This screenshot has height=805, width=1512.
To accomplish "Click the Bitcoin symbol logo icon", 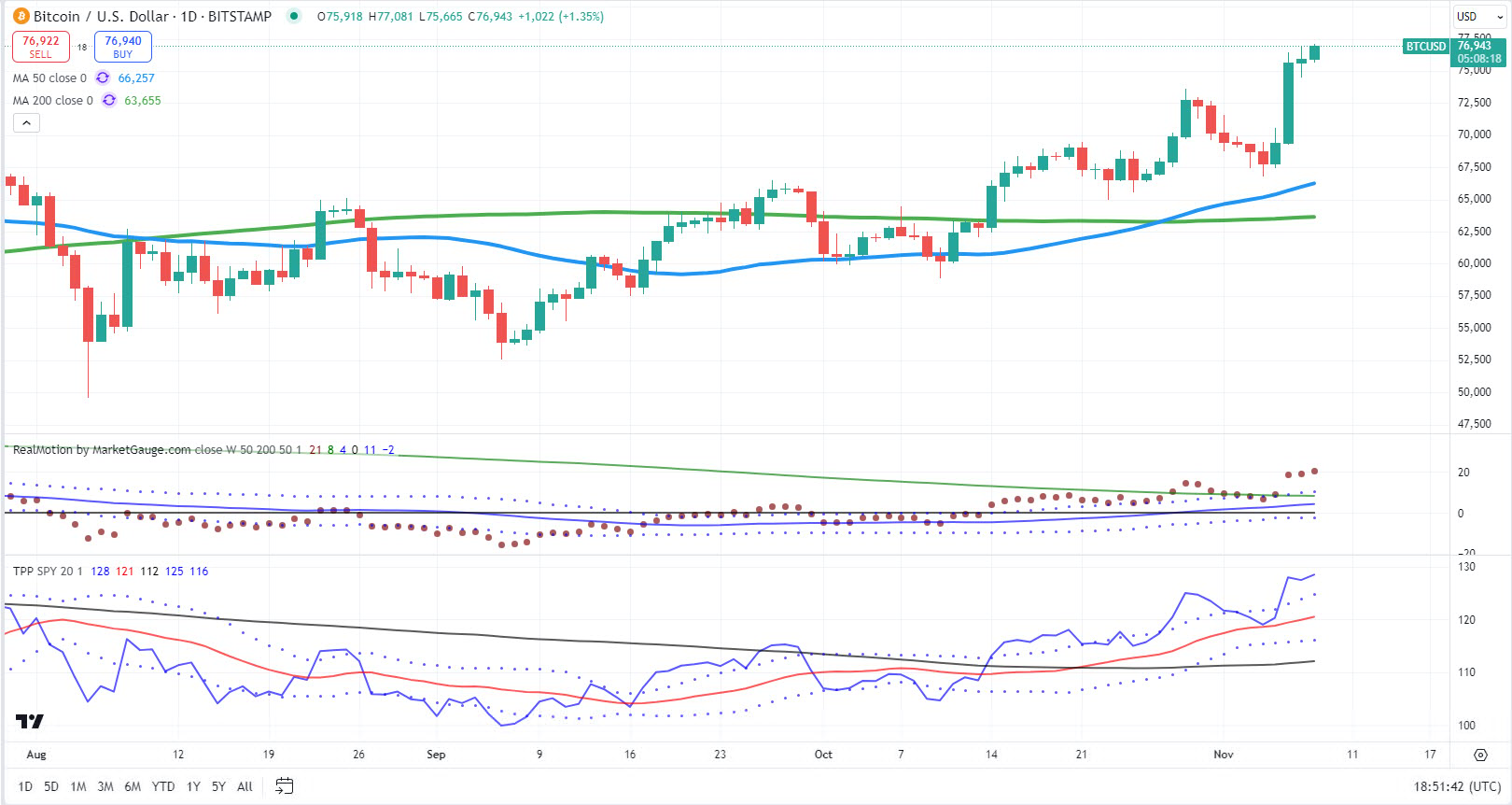I will pos(21,16).
